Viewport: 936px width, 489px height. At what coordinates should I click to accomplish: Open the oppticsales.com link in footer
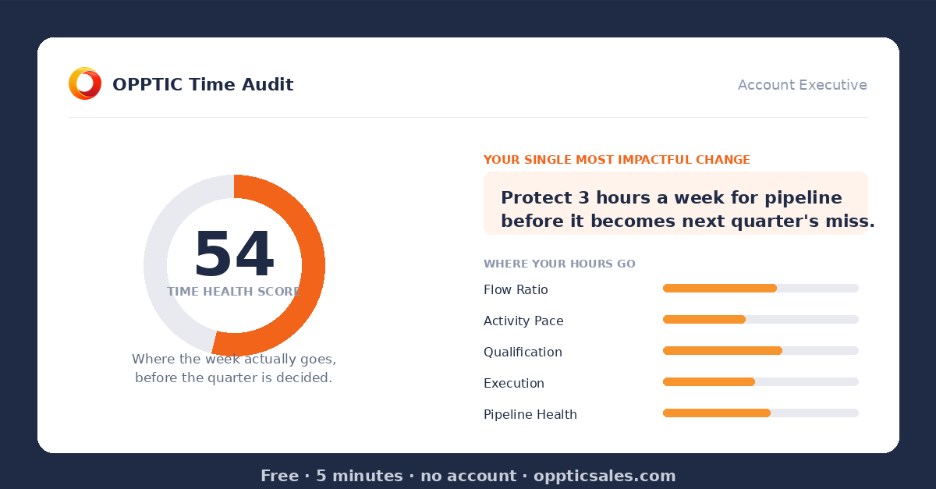pos(604,476)
